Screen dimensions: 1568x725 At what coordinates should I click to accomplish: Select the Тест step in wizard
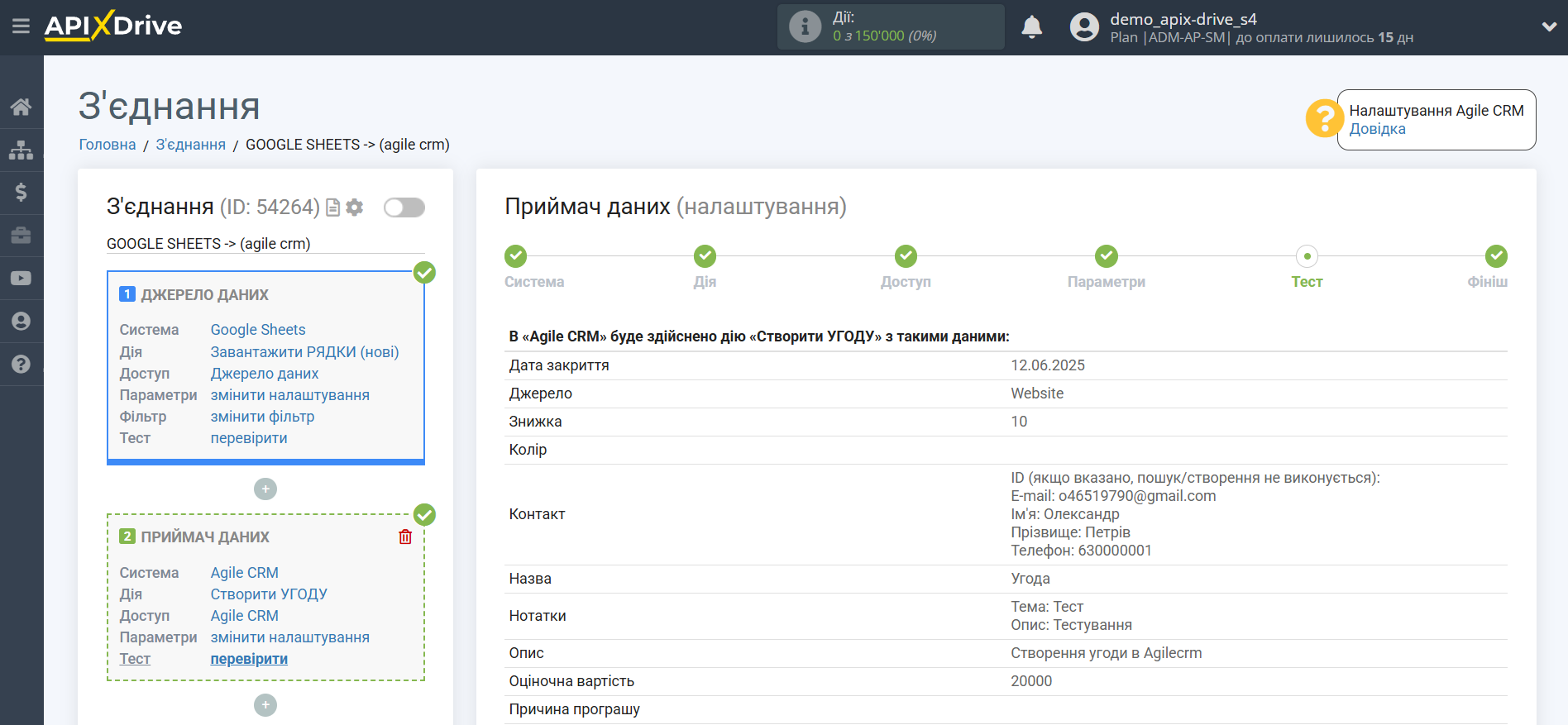pyautogui.click(x=1307, y=256)
